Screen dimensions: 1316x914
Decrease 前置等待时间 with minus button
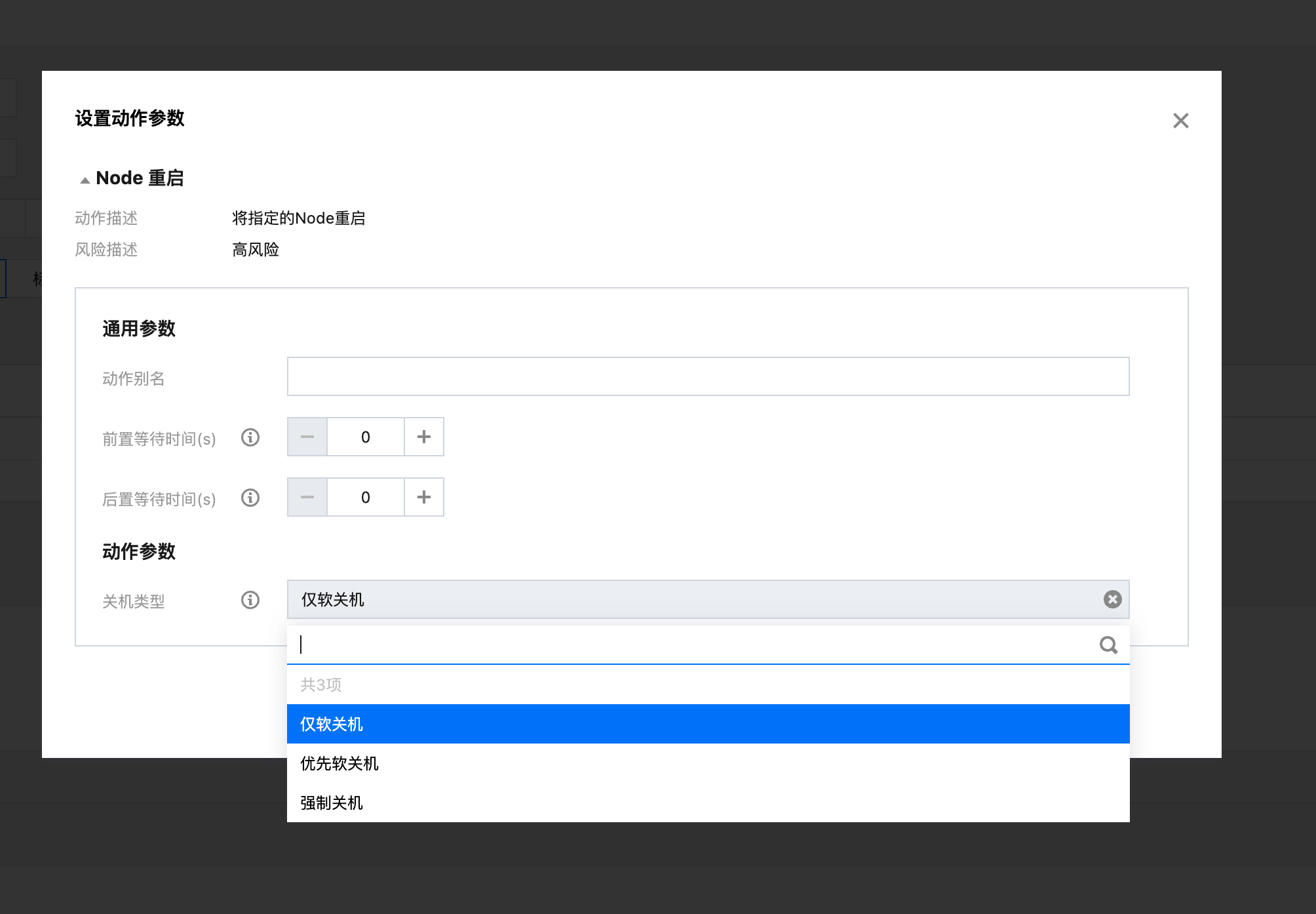point(307,437)
